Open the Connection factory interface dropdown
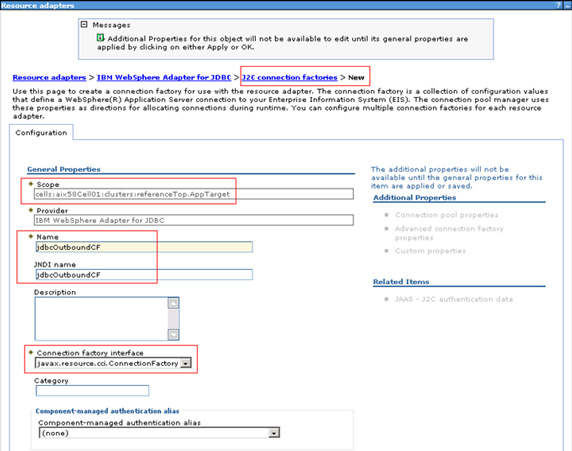The height and width of the screenshot is (451, 572). 113,363
